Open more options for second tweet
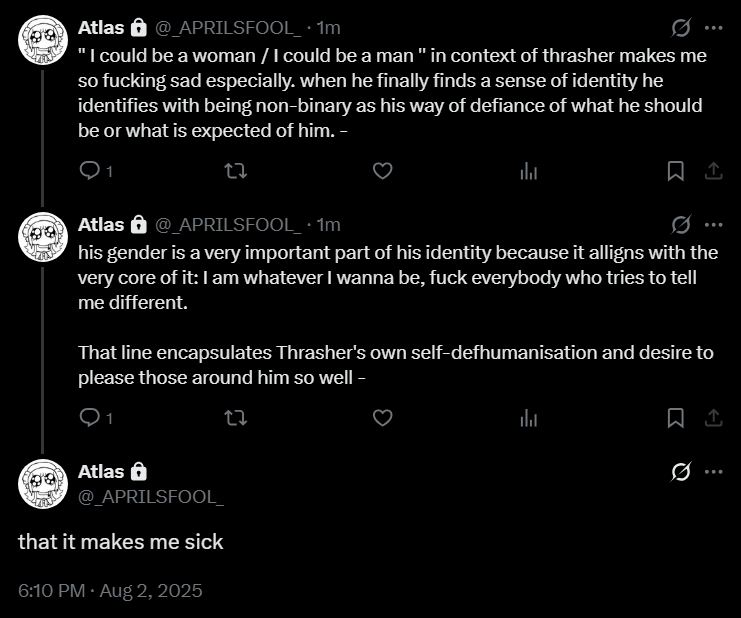741x618 pixels. pos(713,224)
